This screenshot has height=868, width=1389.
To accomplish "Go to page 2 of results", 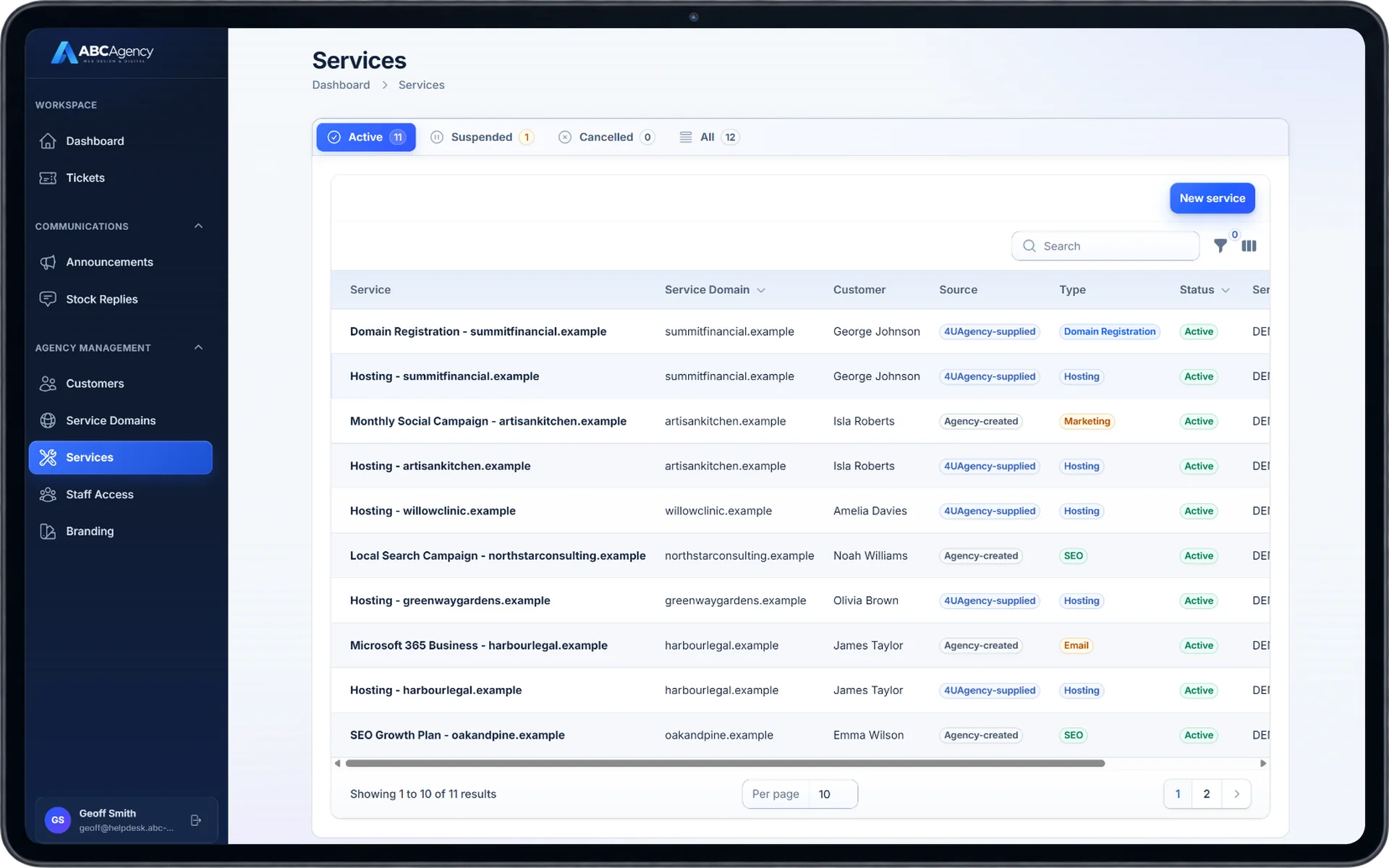I will (1207, 794).
